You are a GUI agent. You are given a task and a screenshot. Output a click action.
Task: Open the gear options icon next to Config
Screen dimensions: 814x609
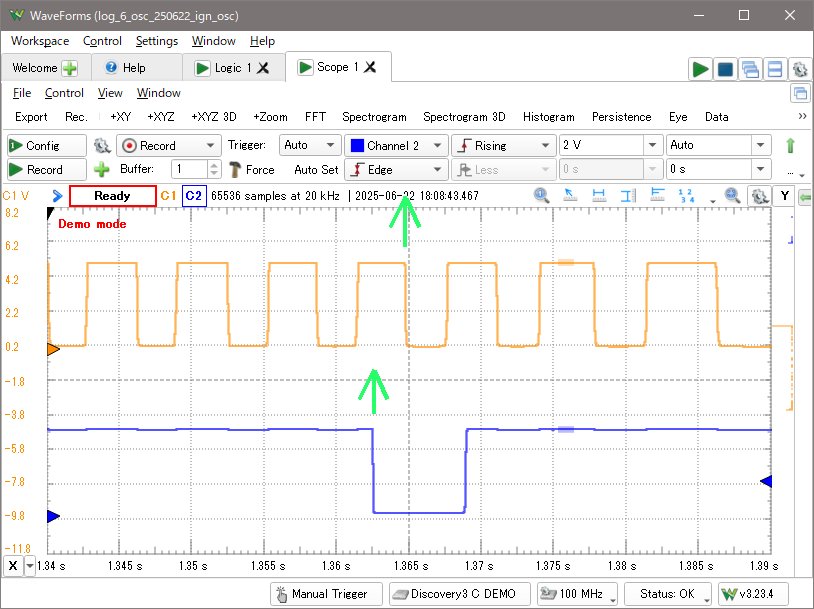click(102, 145)
